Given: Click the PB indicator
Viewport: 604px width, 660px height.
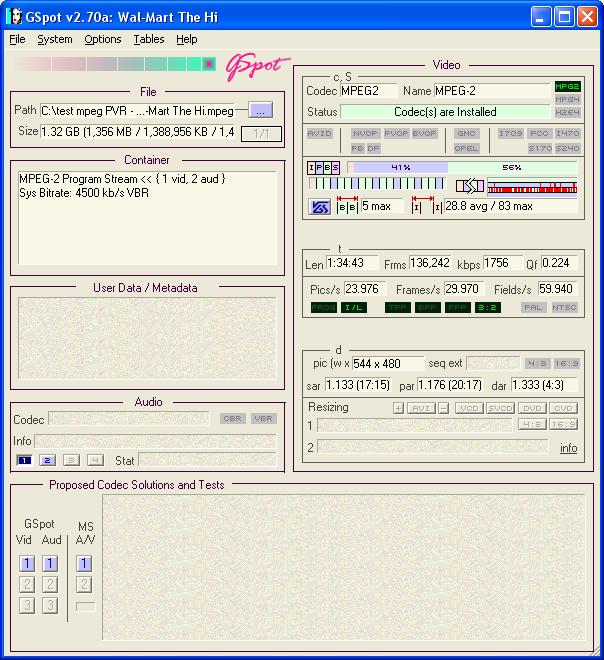Looking at the screenshot, I should click(357, 148).
